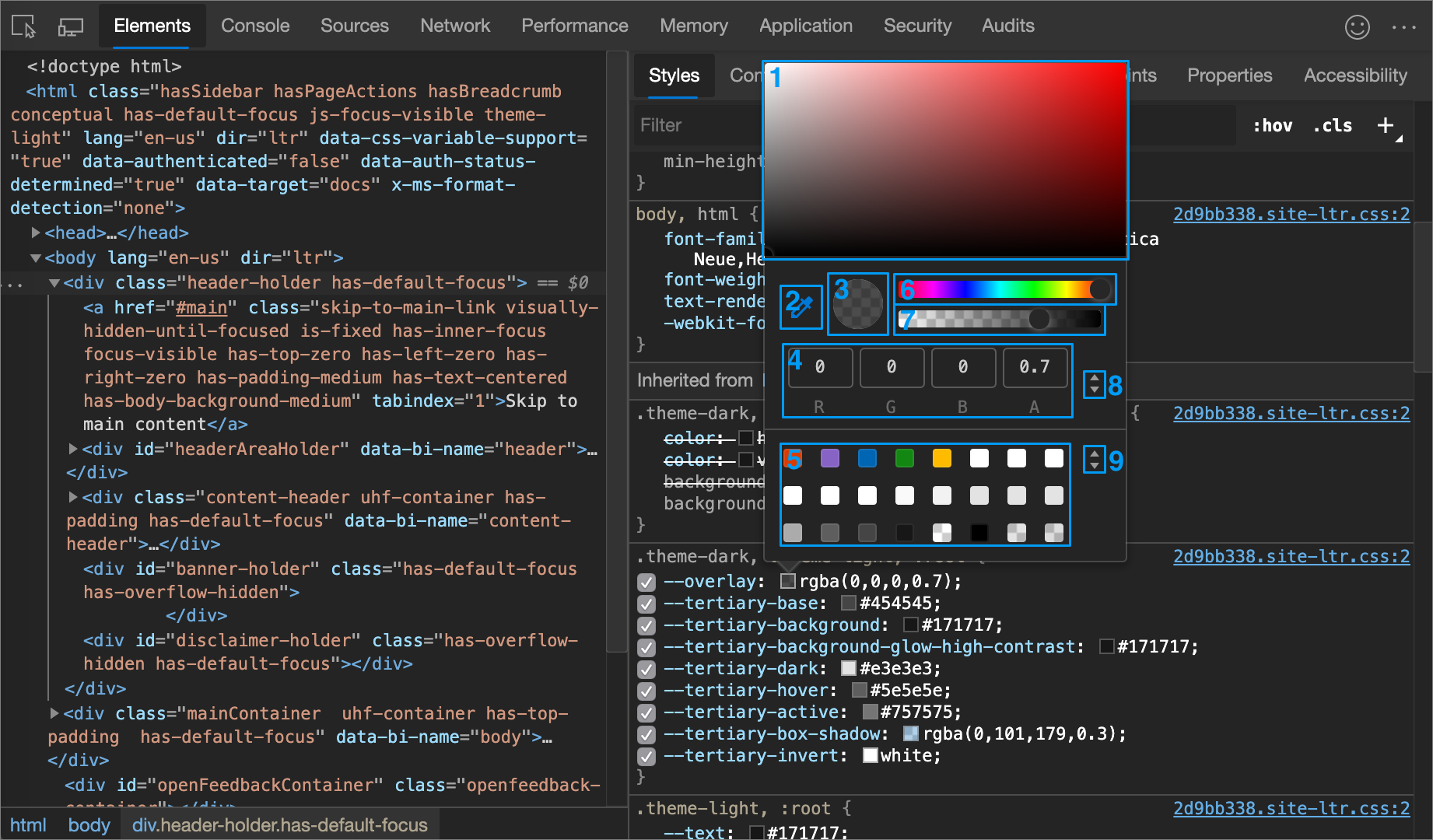Select the inspect element tool
This screenshot has width=1433, height=840.
[x=23, y=26]
